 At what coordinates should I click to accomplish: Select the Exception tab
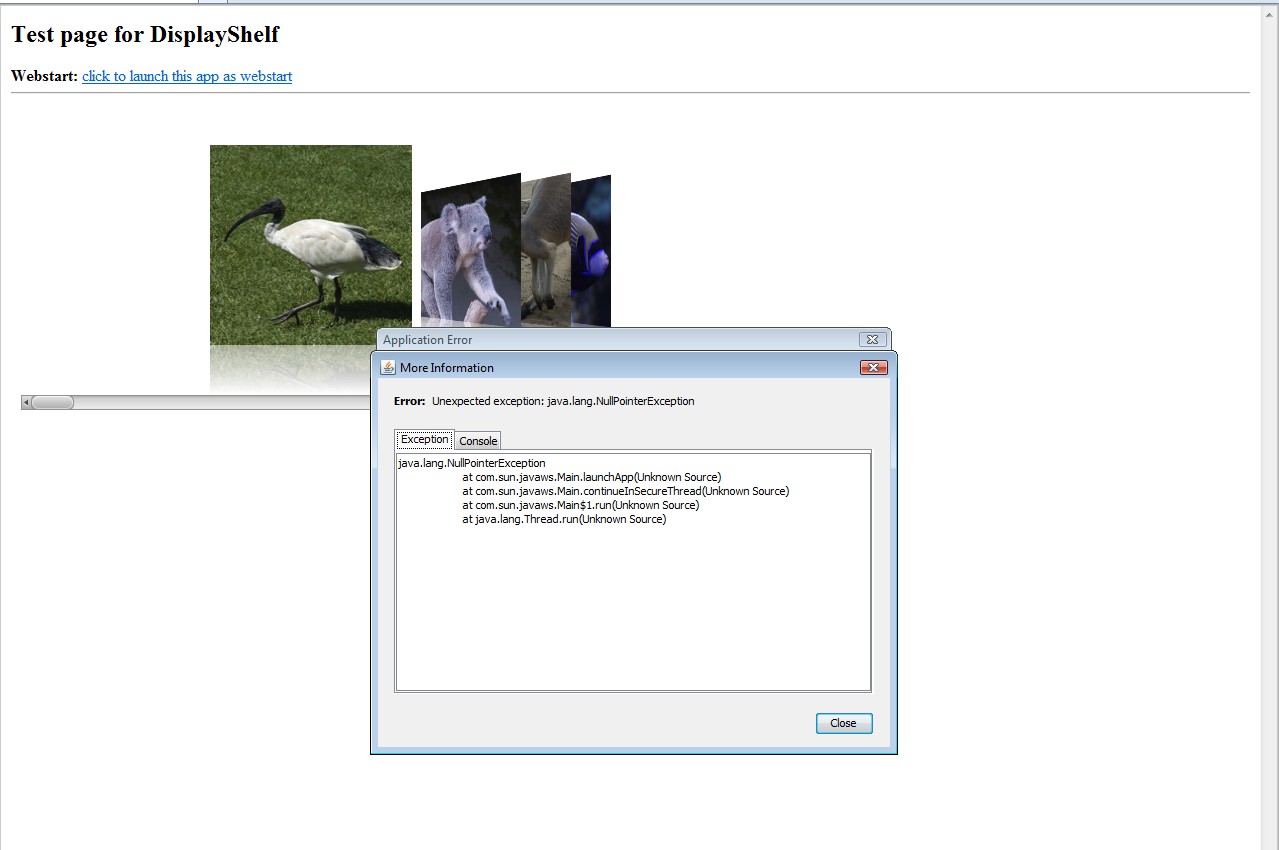pyautogui.click(x=424, y=440)
